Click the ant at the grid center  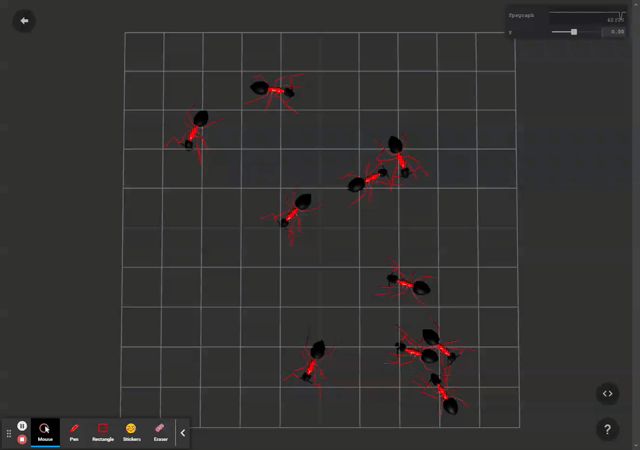(294, 211)
